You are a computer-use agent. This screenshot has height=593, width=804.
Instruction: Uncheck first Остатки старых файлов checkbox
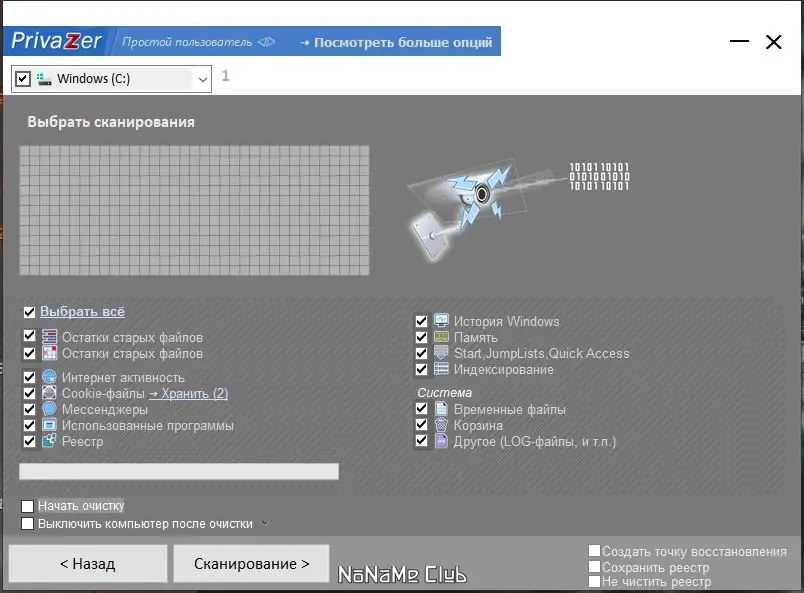pos(29,336)
